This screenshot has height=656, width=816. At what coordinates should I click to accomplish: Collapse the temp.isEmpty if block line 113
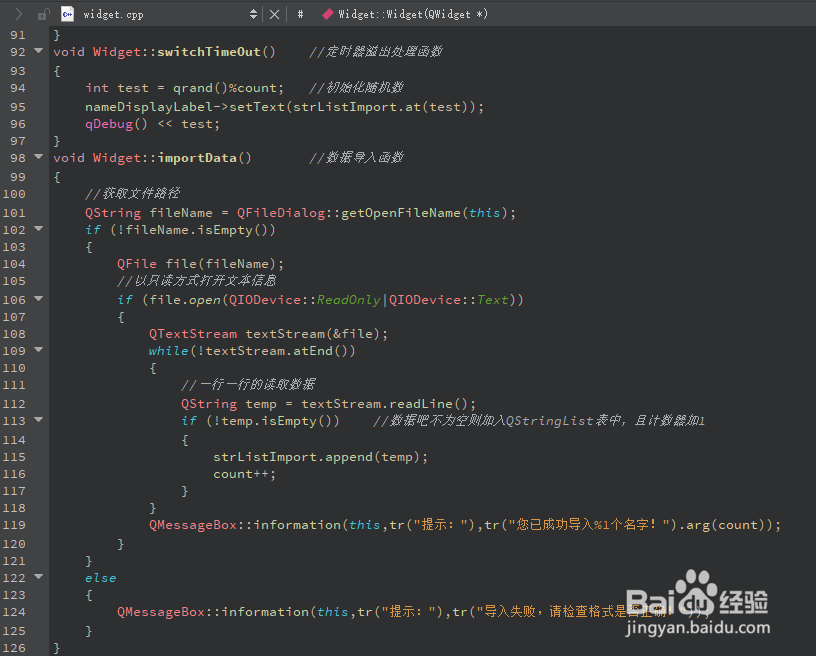pos(39,419)
